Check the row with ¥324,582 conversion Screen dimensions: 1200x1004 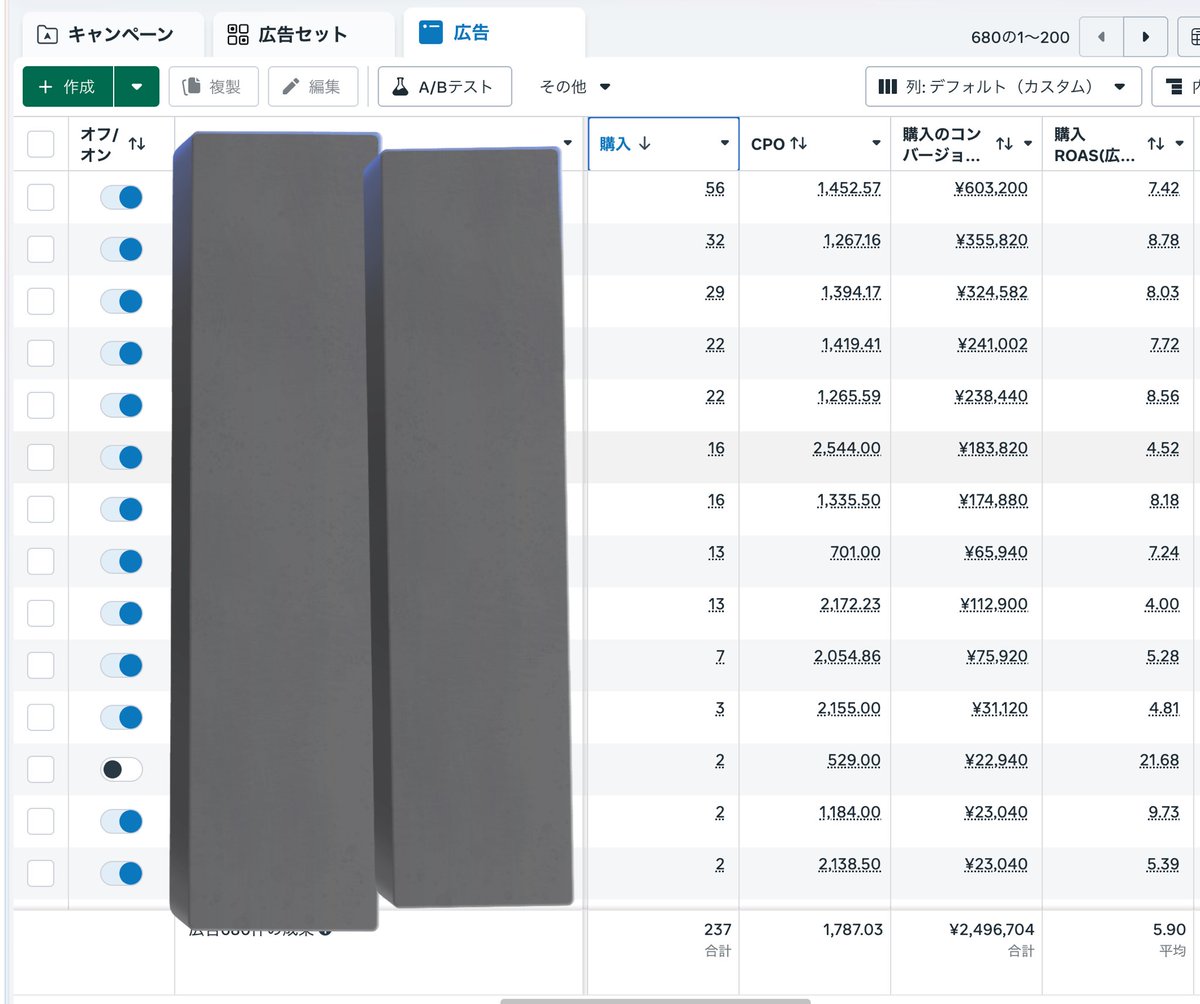pyautogui.click(x=40, y=301)
